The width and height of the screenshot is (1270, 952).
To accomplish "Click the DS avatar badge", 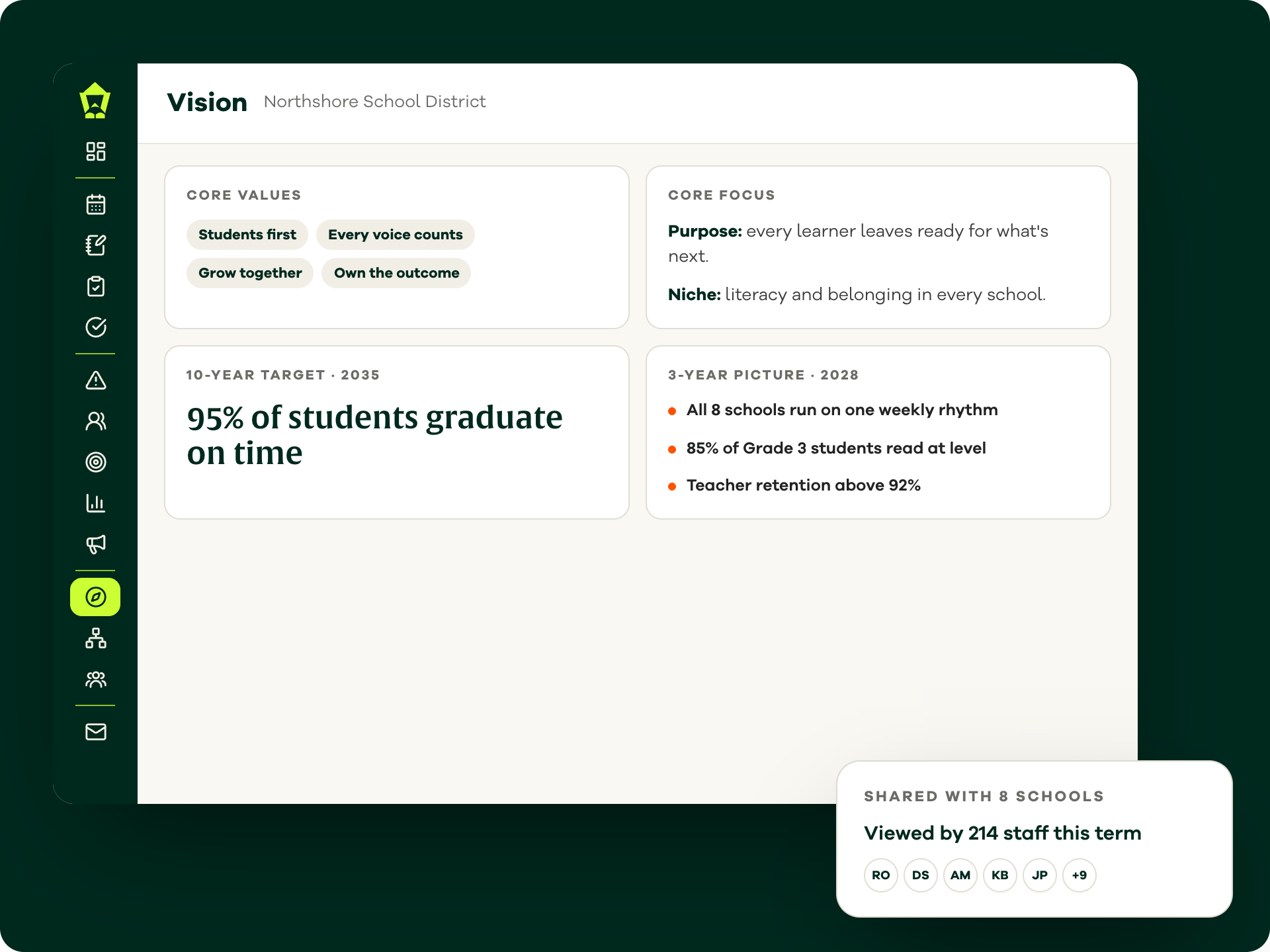I will [921, 875].
